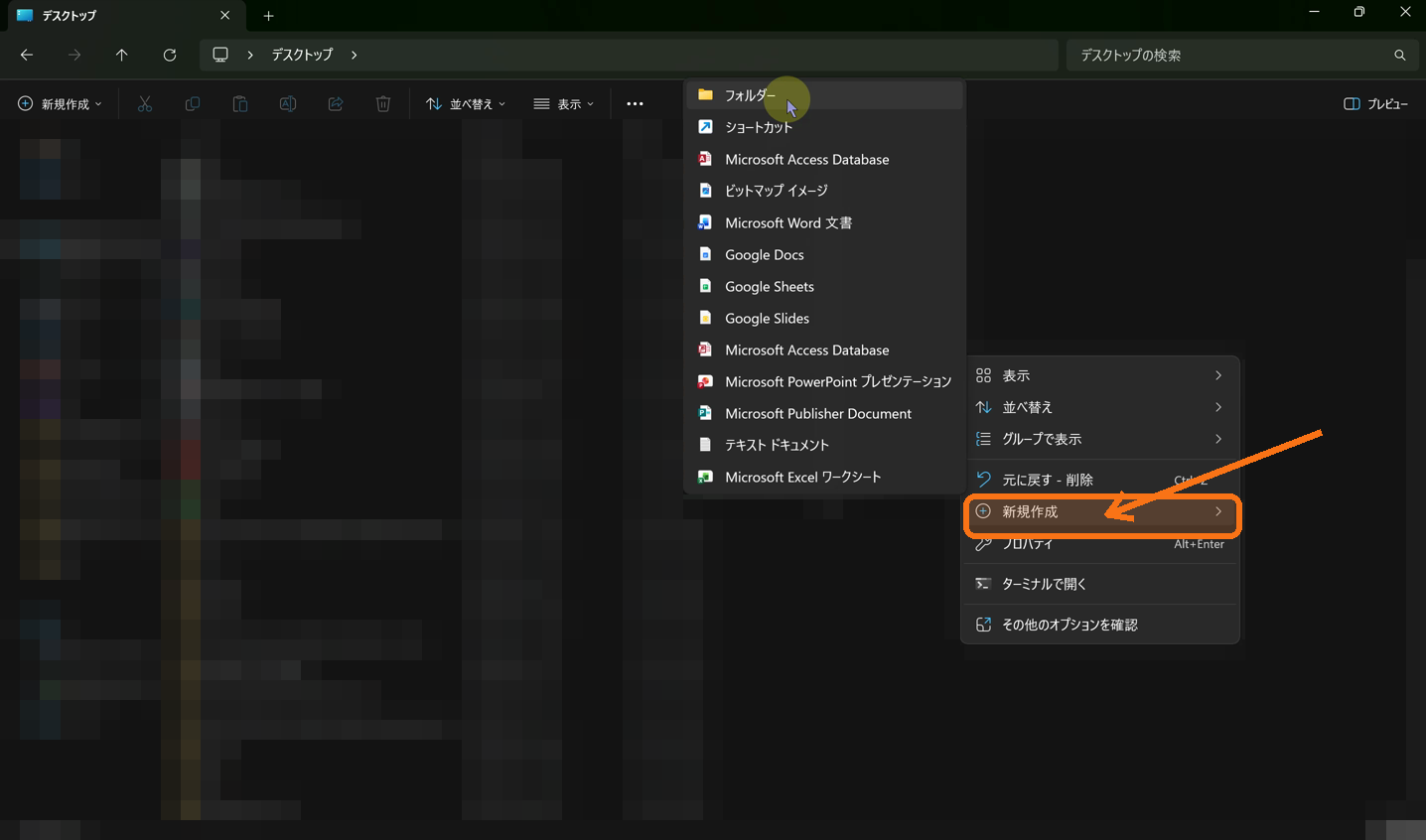
Task: Expand 並べ替え submenu in context menu
Action: 1100,407
